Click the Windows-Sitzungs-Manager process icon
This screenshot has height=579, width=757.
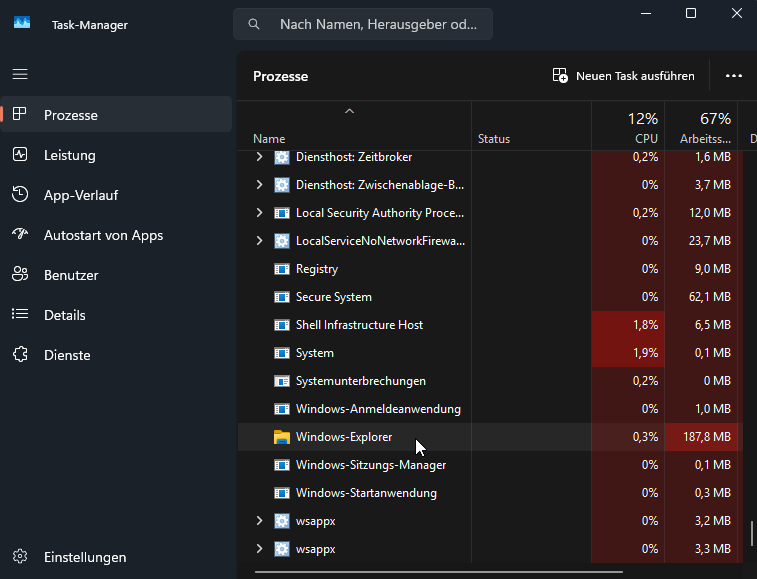click(x=281, y=465)
